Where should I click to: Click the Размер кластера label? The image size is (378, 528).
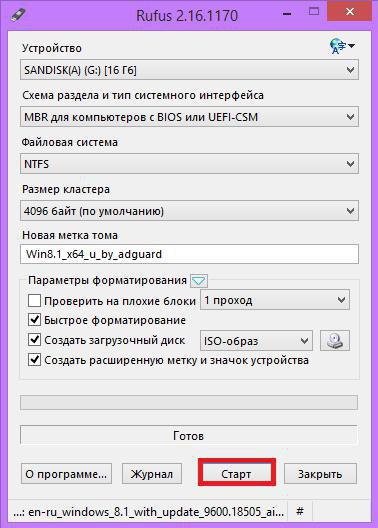(66, 189)
